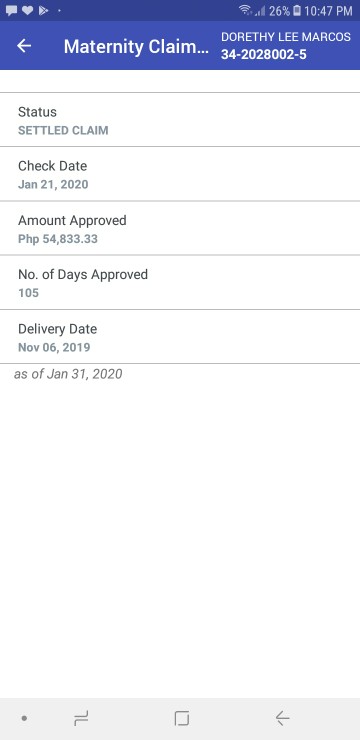This screenshot has height=740, width=360.
Task: Tap the SS number 34-2028002-5
Action: coord(263,55)
